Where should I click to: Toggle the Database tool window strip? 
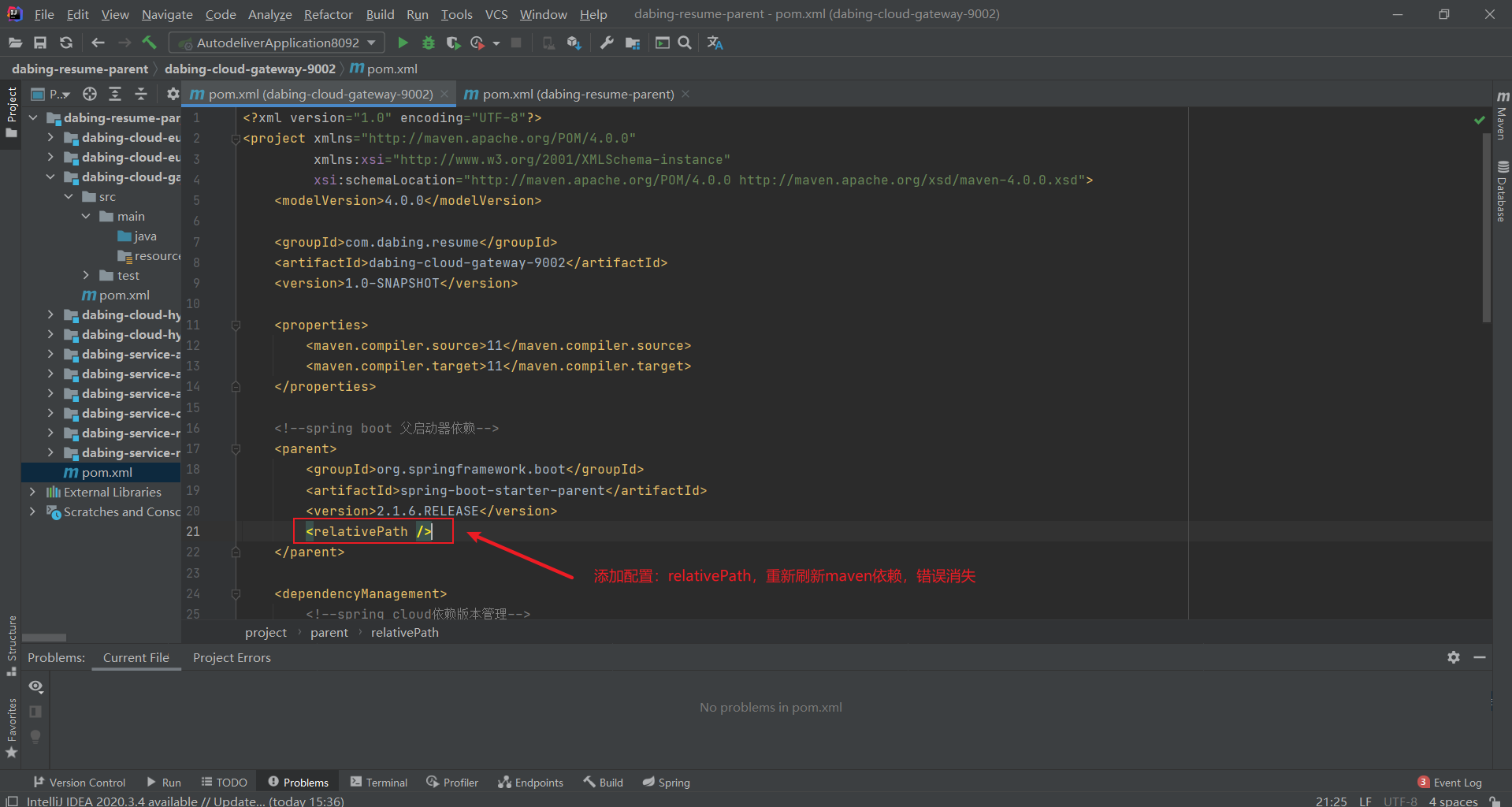point(1502,191)
